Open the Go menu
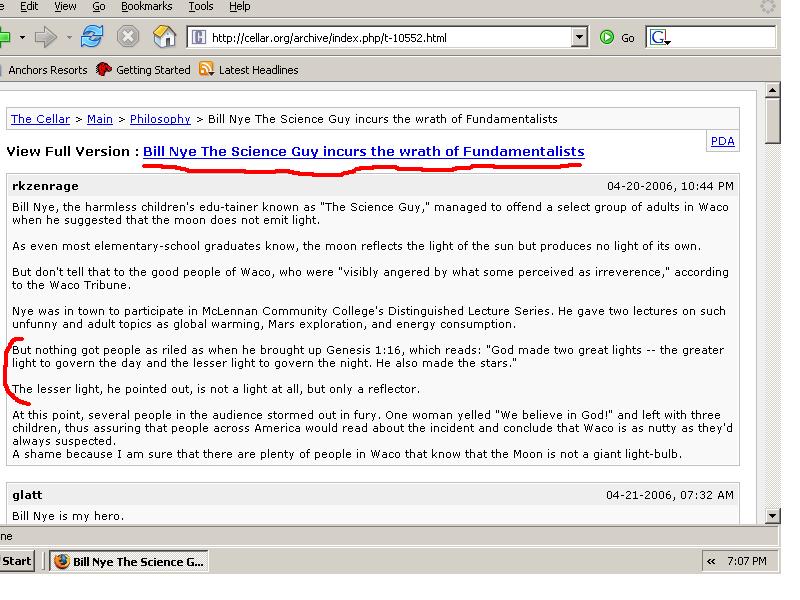Viewport: 800px width, 600px height. [99, 7]
